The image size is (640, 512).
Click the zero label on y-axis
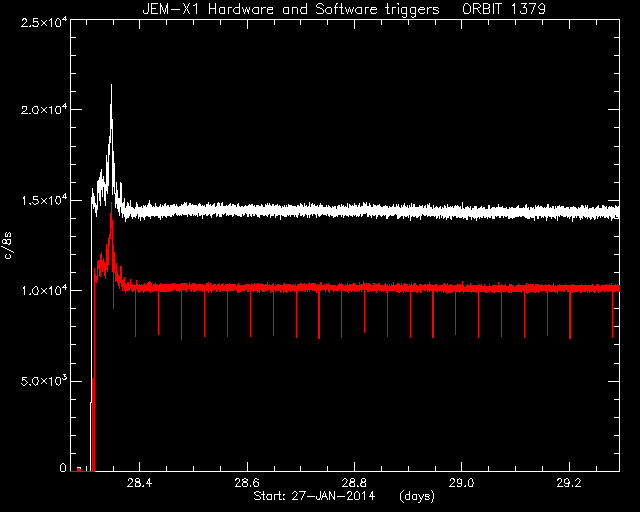(x=63, y=468)
